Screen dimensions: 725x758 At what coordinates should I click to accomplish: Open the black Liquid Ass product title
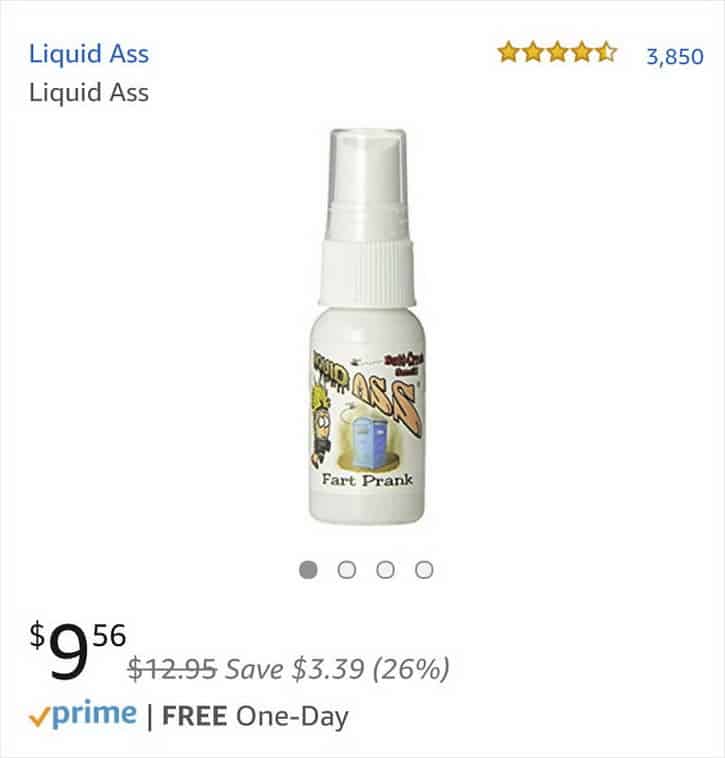point(89,93)
